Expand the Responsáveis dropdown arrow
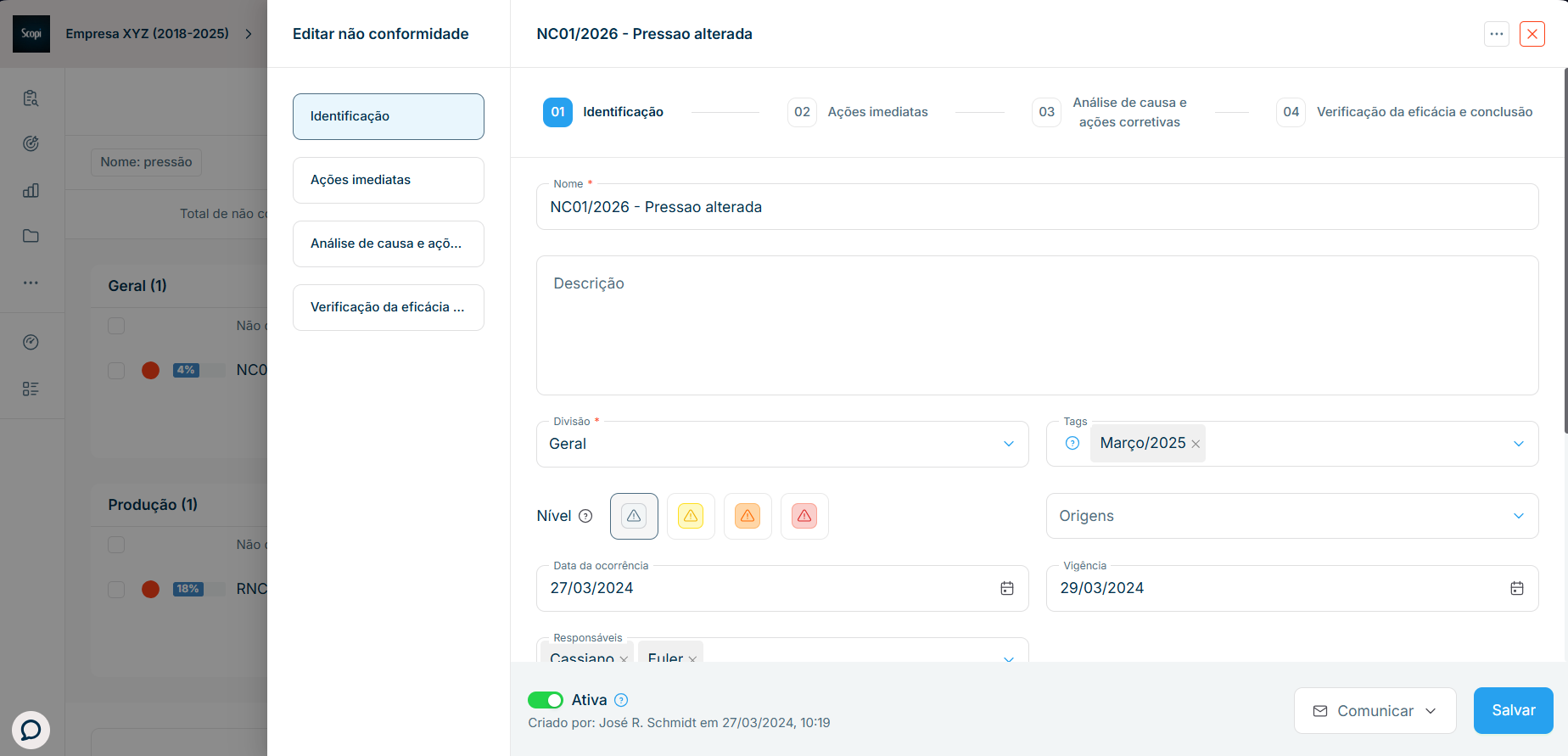This screenshot has width=1568, height=756. pyautogui.click(x=1009, y=658)
